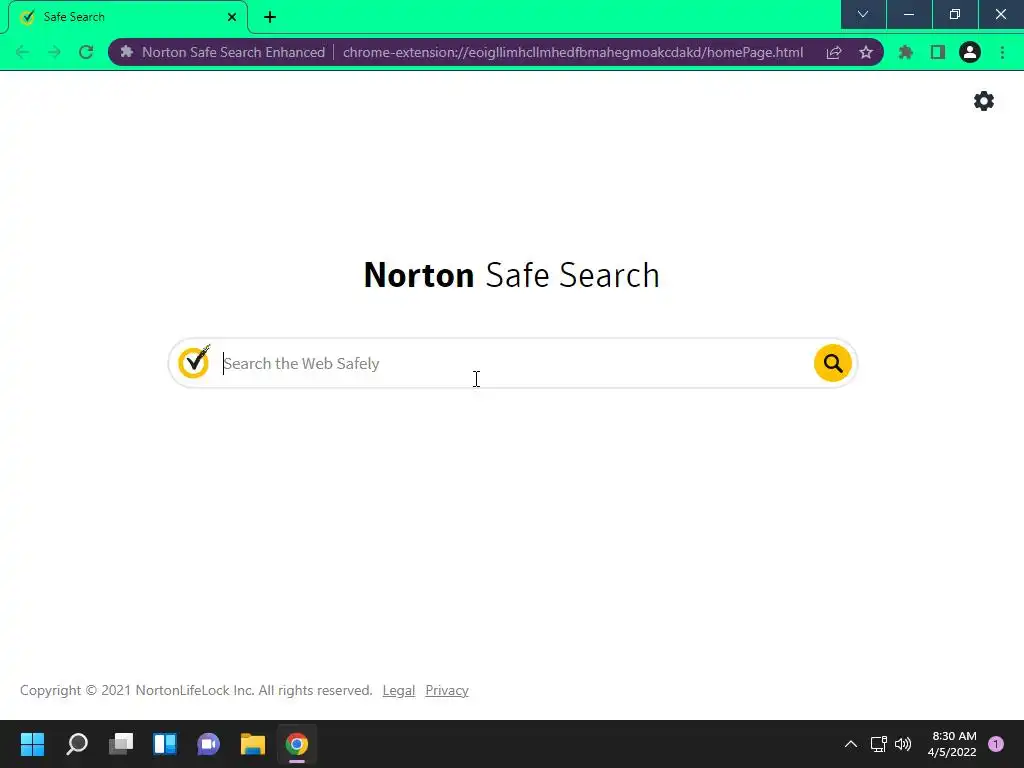The height and width of the screenshot is (768, 1024).
Task: Click the extension puzzle icon in address chip
Action: pyautogui.click(x=127, y=52)
